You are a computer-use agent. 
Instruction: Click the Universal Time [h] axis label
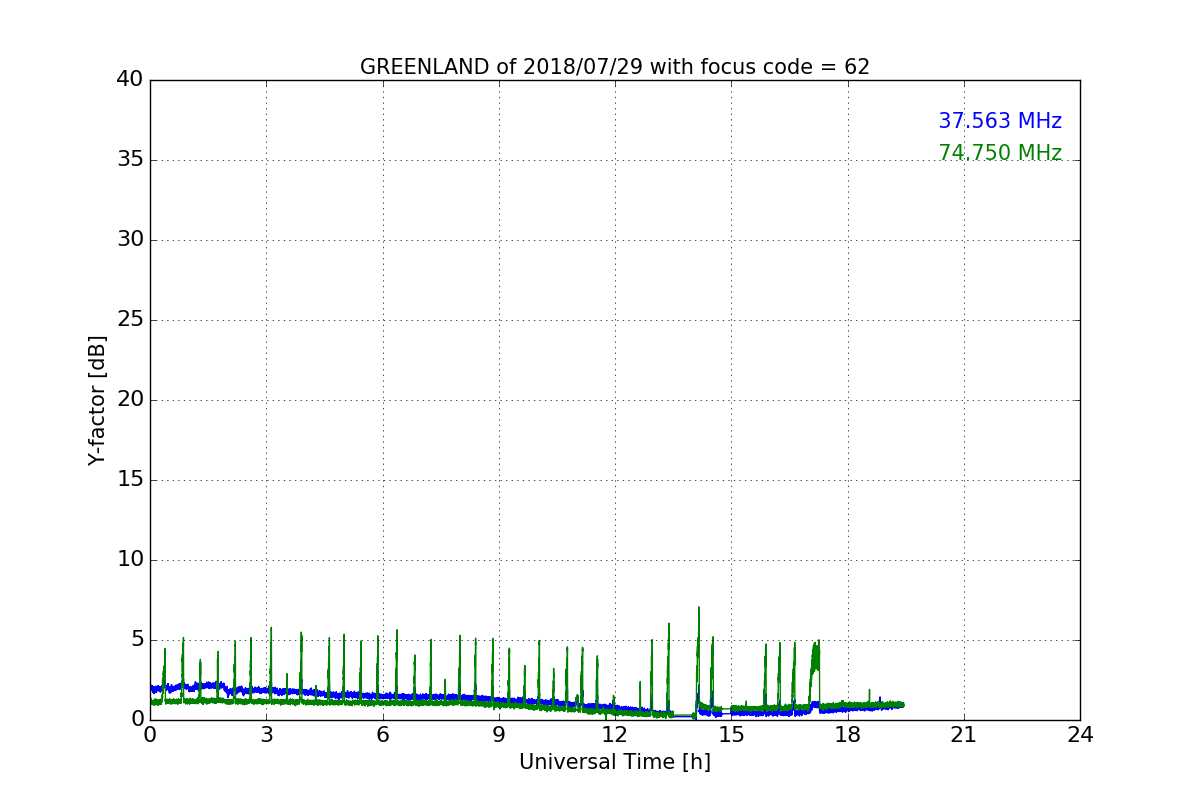(615, 762)
